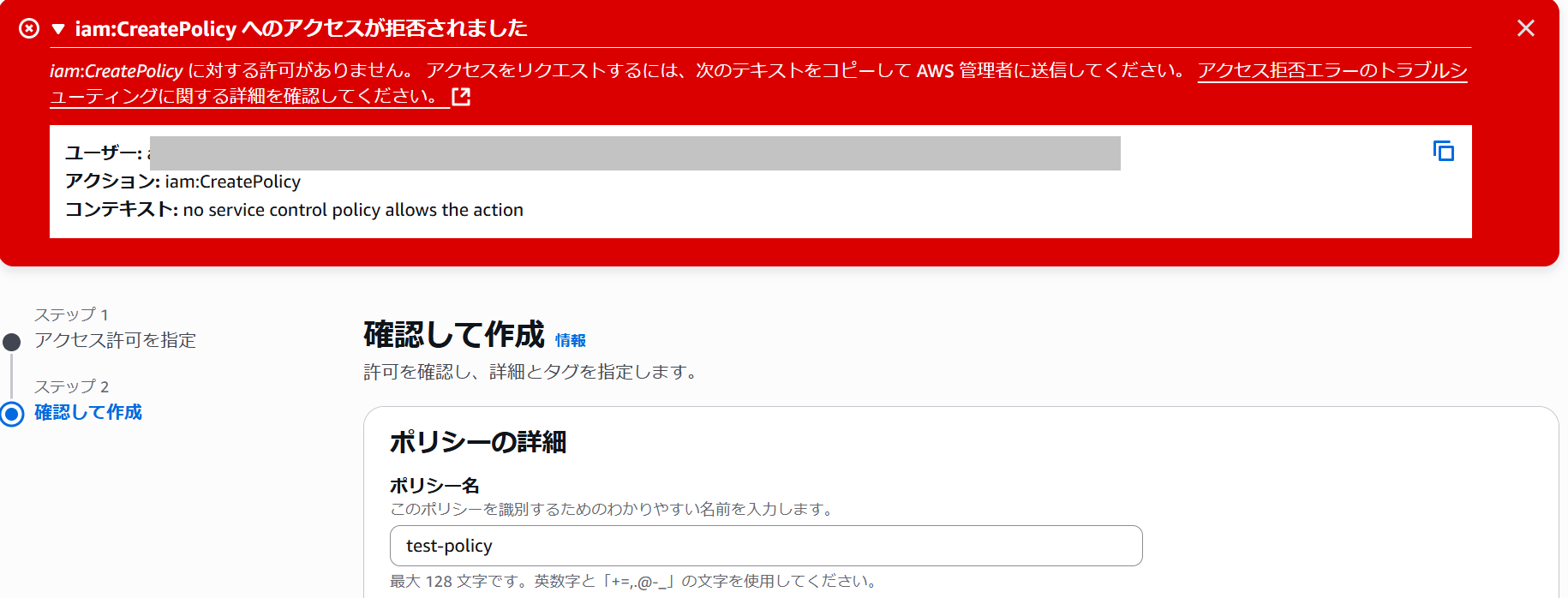Click the ポリシーの詳細 section header

[477, 442]
